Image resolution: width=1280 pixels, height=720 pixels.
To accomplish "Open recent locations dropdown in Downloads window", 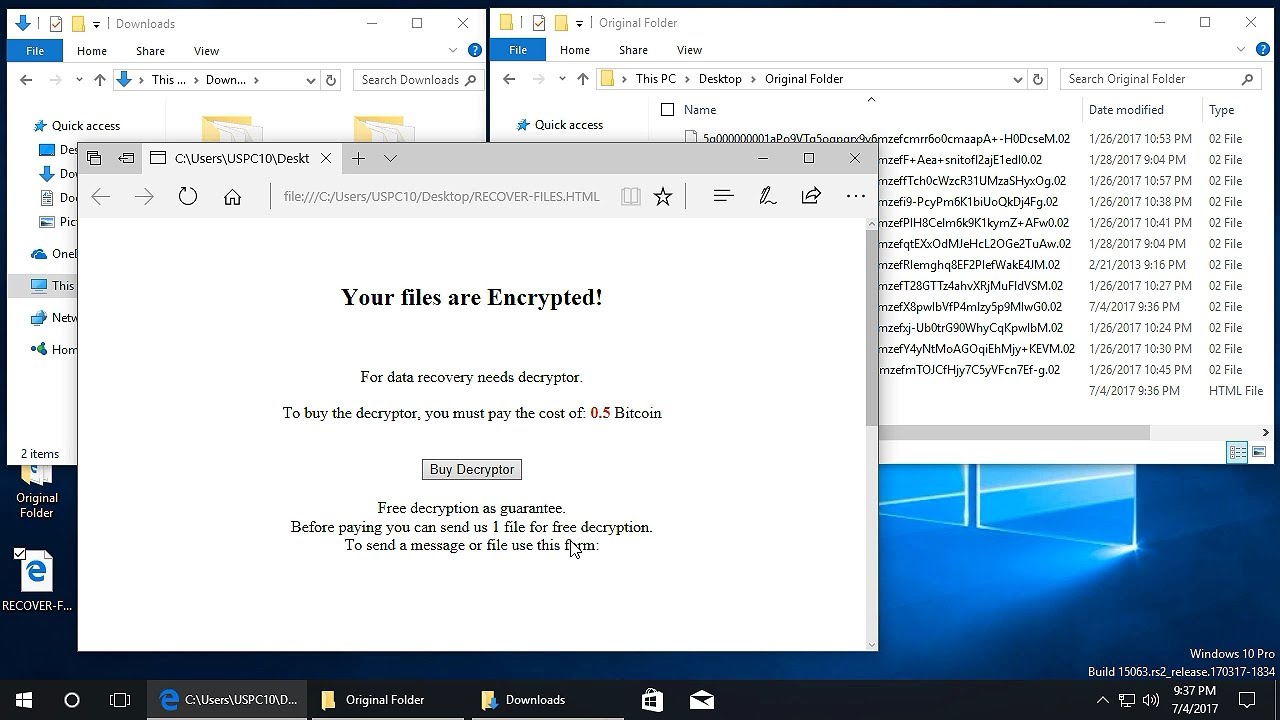I will click(78, 80).
